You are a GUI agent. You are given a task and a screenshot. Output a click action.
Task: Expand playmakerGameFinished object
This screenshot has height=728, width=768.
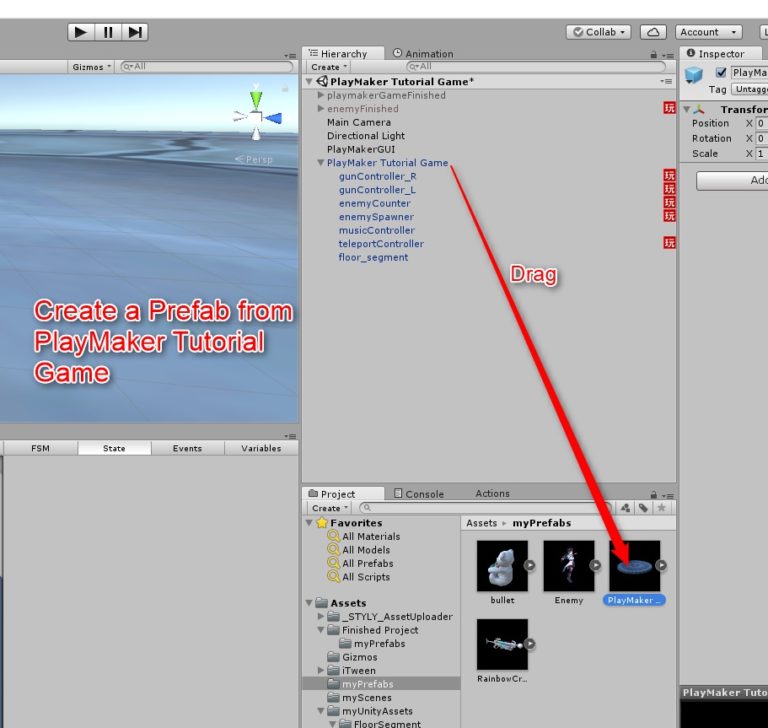pos(321,95)
